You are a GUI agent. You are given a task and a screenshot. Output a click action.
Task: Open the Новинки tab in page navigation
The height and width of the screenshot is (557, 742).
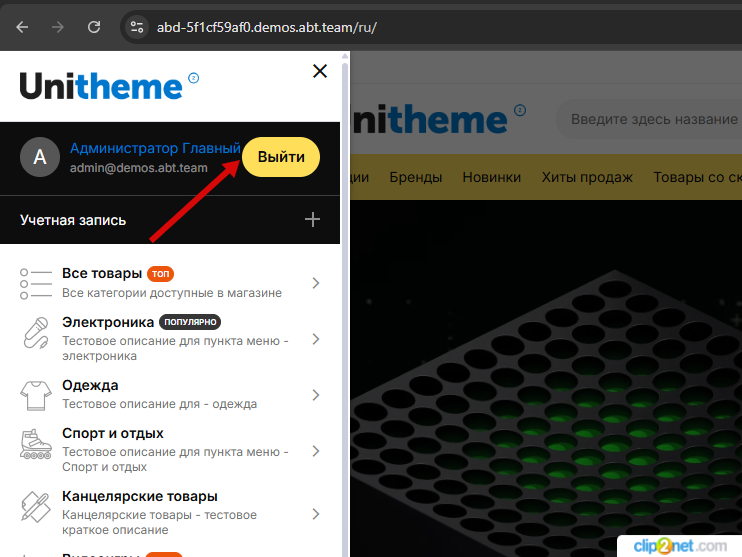point(492,177)
